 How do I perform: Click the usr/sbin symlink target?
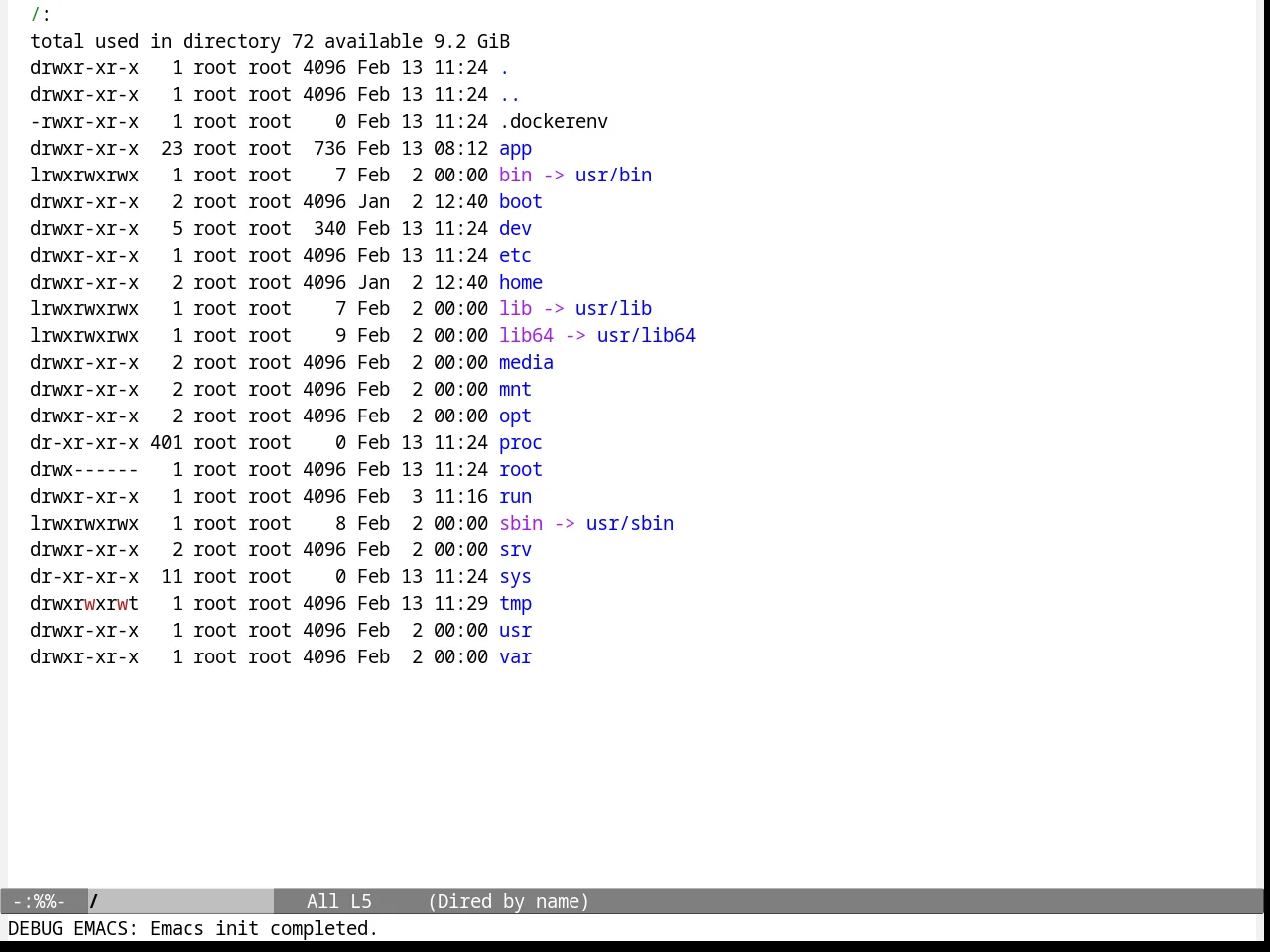click(629, 523)
